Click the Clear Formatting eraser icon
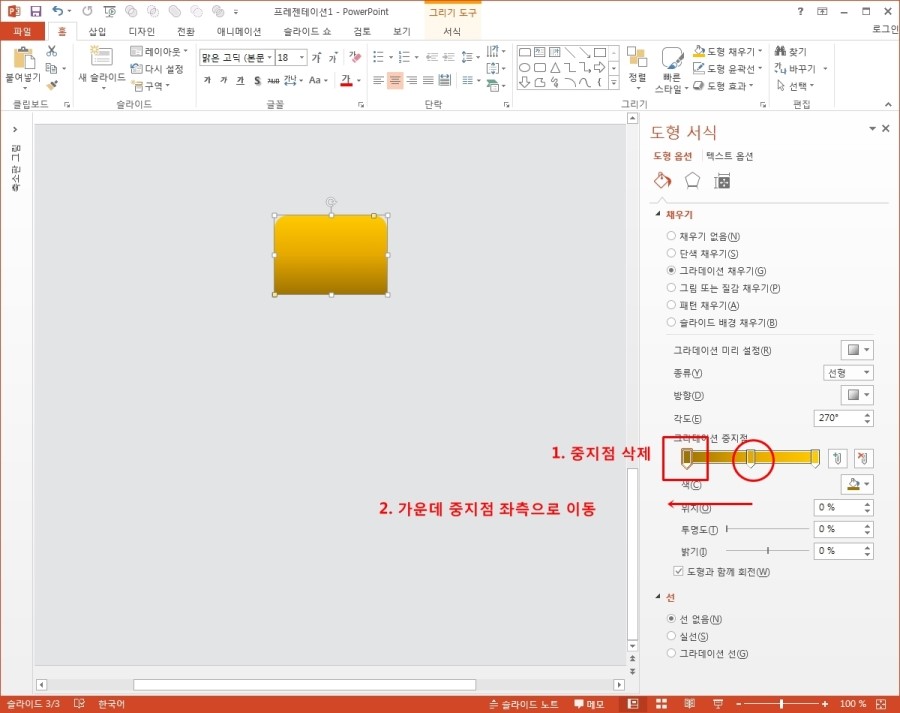This screenshot has width=900, height=713. pos(355,57)
